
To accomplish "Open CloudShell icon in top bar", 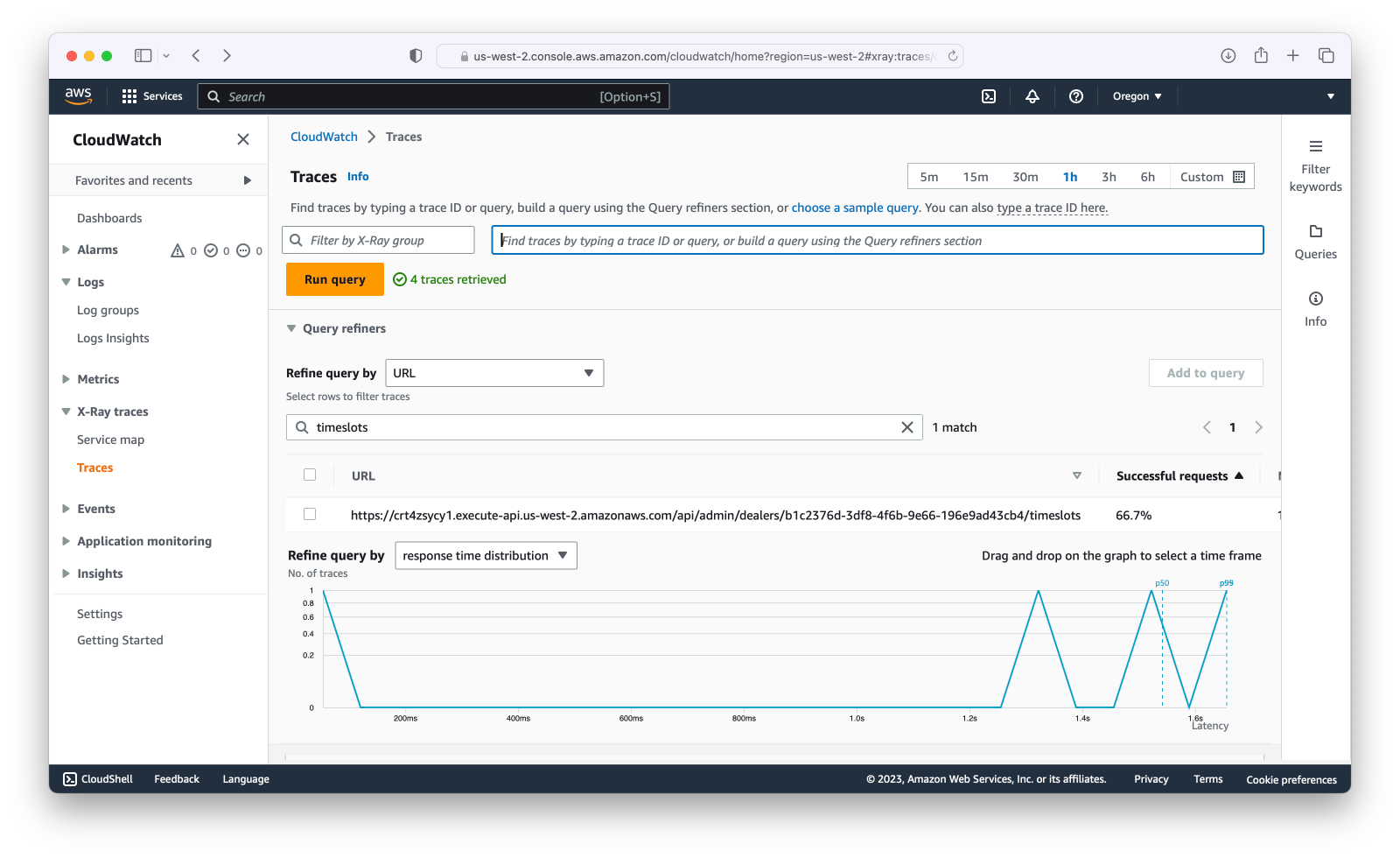I will click(x=989, y=96).
